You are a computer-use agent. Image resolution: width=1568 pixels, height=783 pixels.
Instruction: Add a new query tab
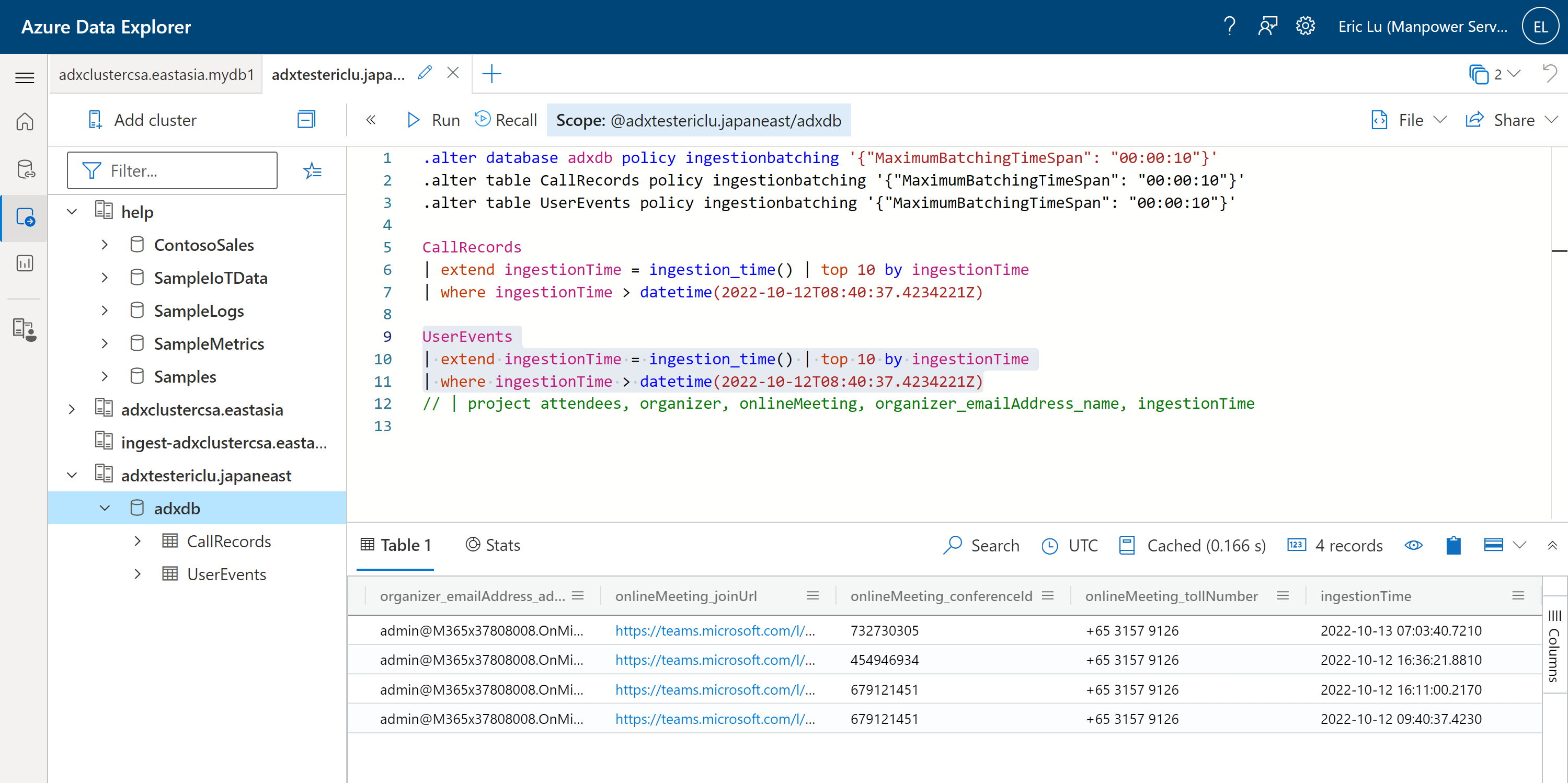[491, 74]
